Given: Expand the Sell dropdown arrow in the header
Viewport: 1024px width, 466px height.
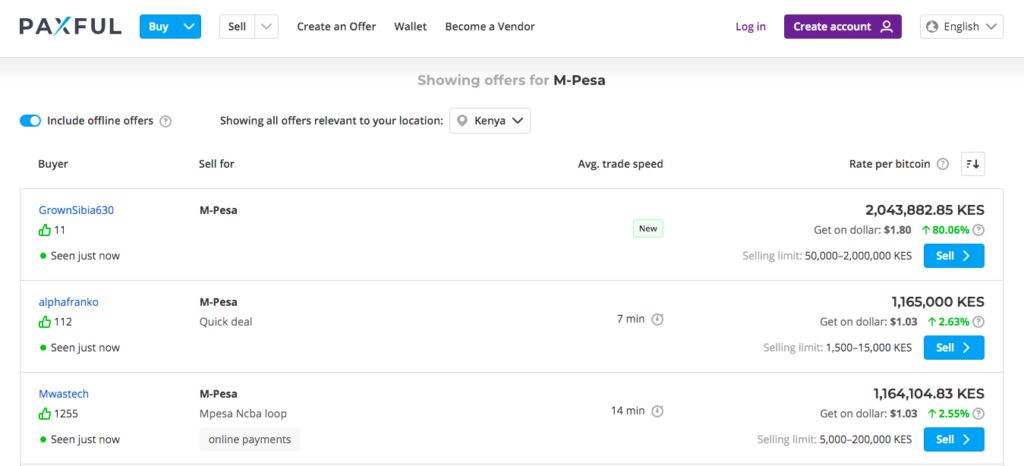Looking at the screenshot, I should coord(266,27).
